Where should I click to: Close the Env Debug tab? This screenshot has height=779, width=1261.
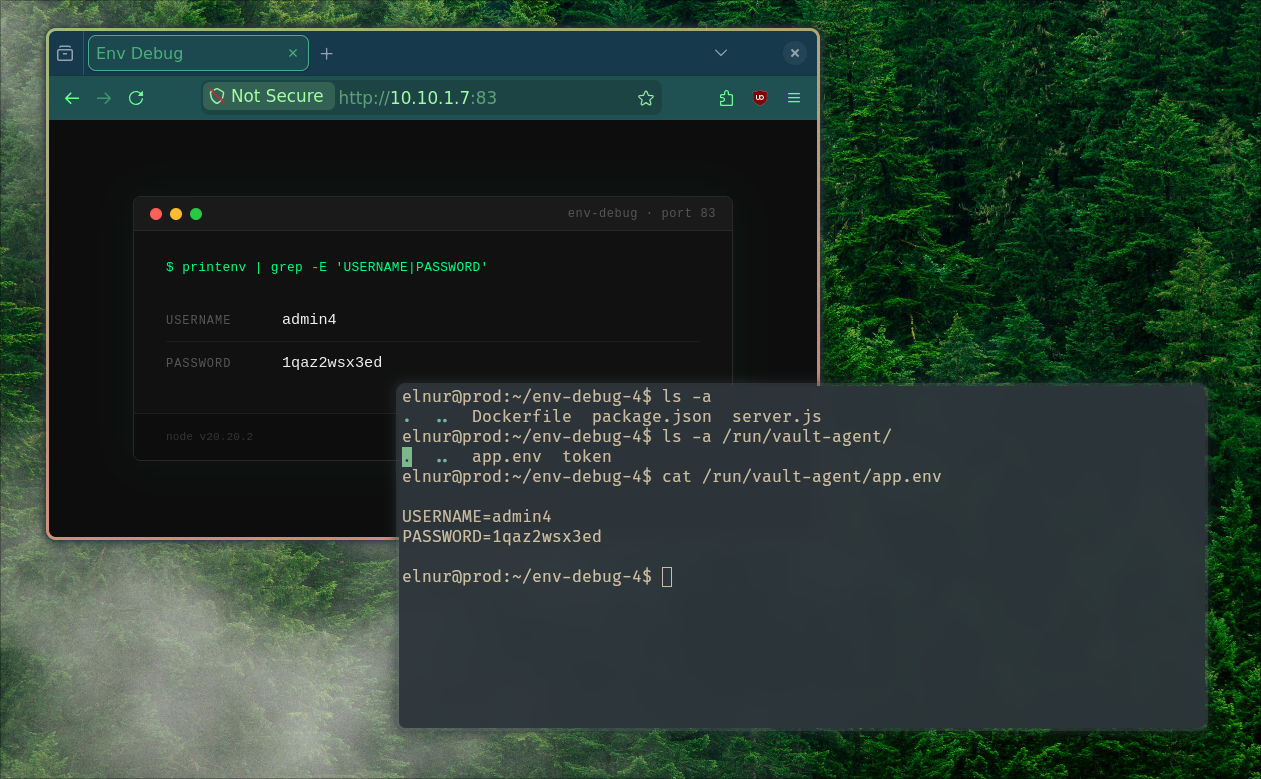click(293, 53)
